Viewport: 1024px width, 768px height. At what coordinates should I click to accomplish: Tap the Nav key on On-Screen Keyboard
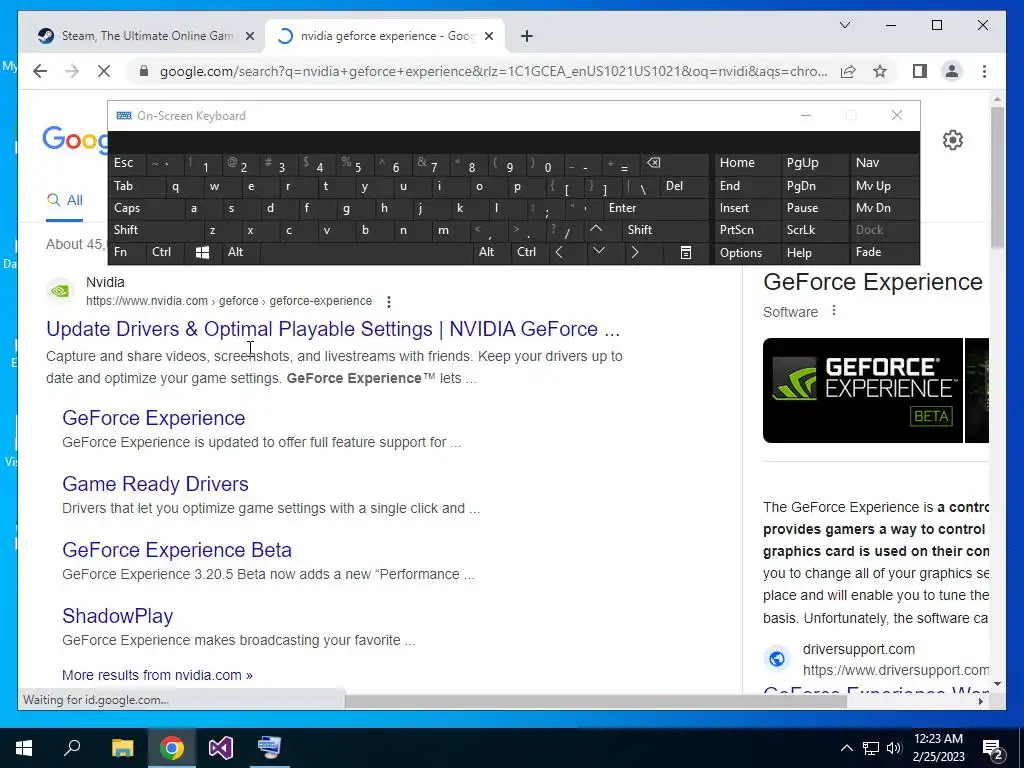click(x=884, y=163)
